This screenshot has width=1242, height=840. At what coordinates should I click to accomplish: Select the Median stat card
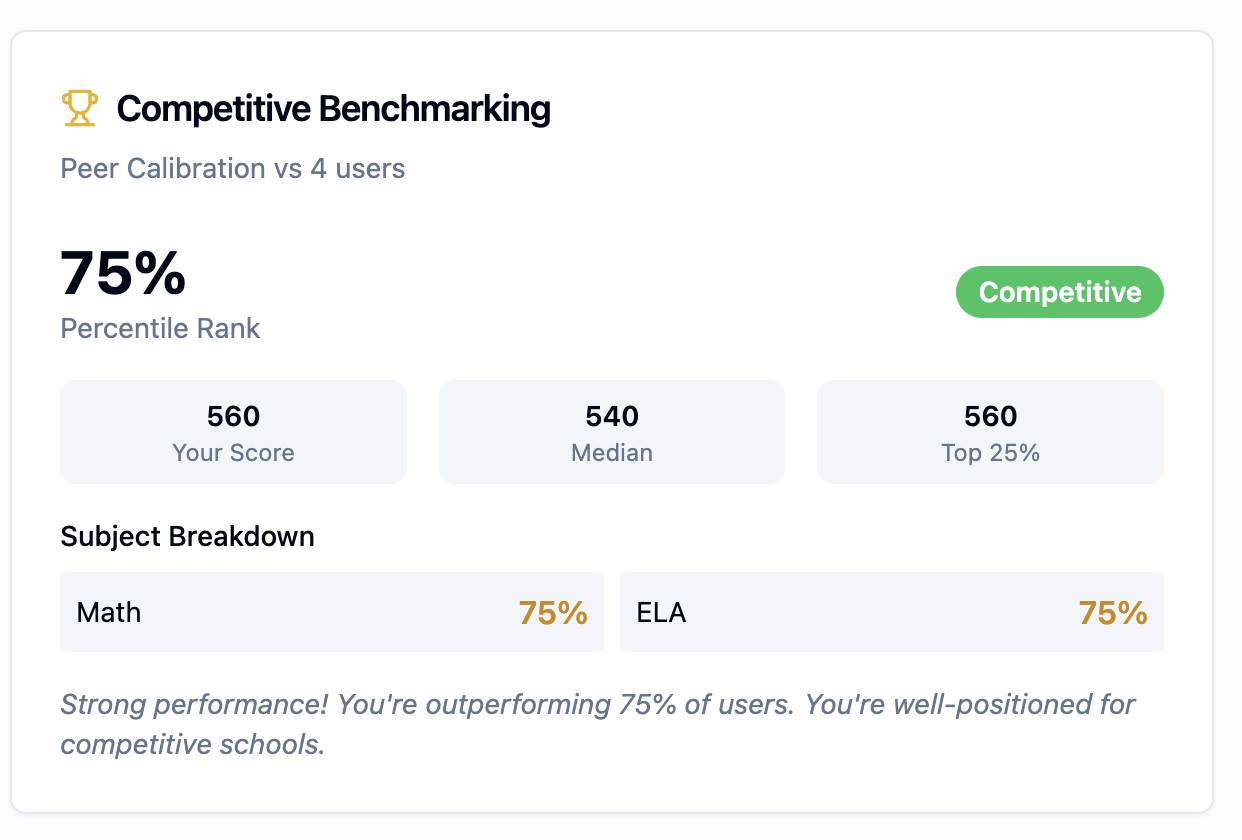click(611, 432)
